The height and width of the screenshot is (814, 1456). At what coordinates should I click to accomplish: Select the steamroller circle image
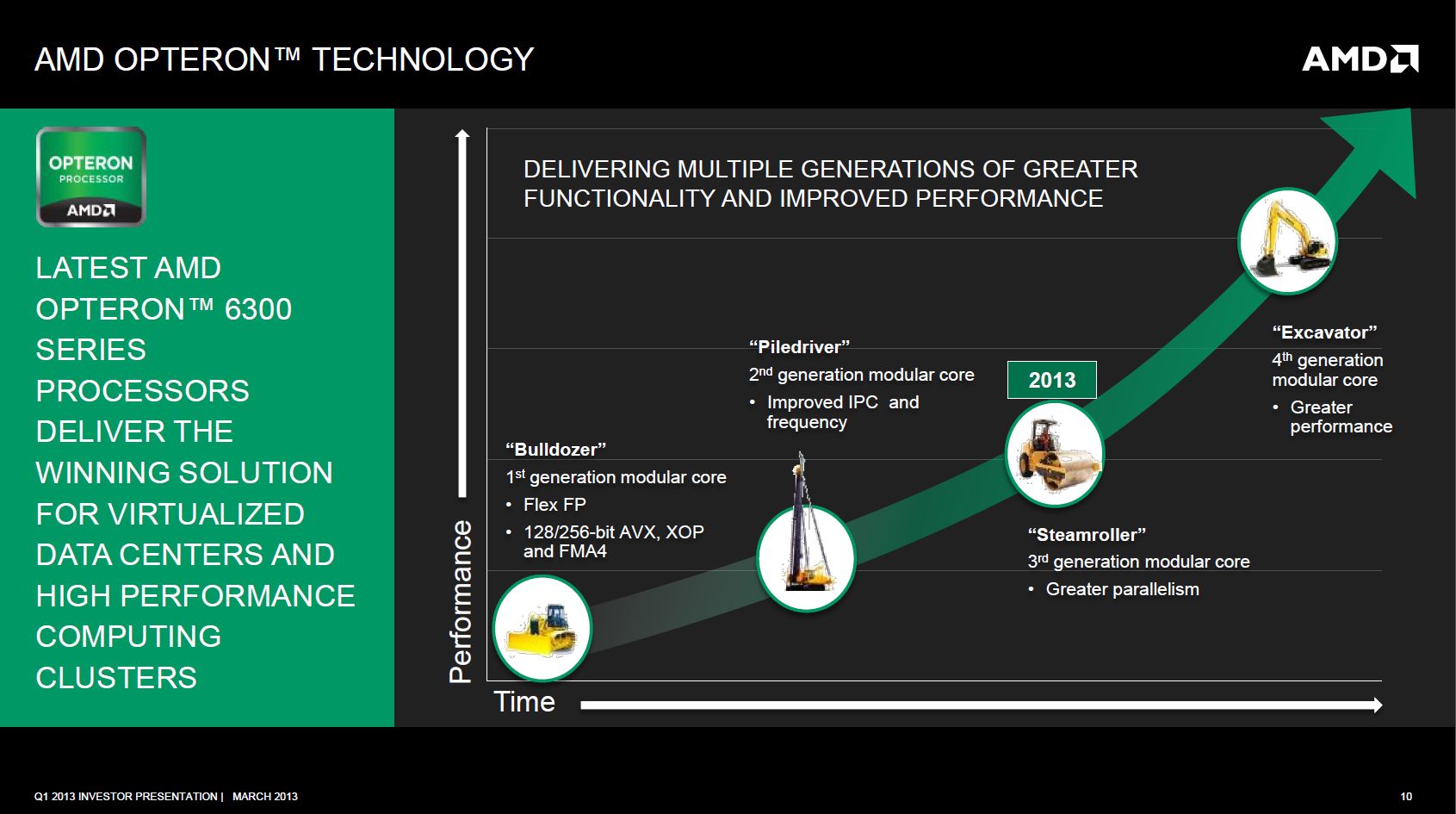[x=1055, y=454]
